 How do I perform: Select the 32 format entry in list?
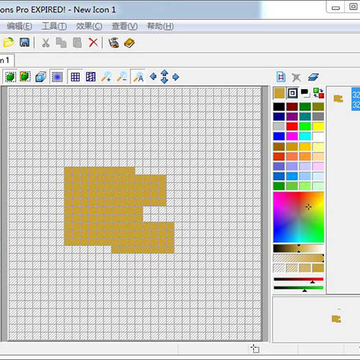tap(356, 99)
